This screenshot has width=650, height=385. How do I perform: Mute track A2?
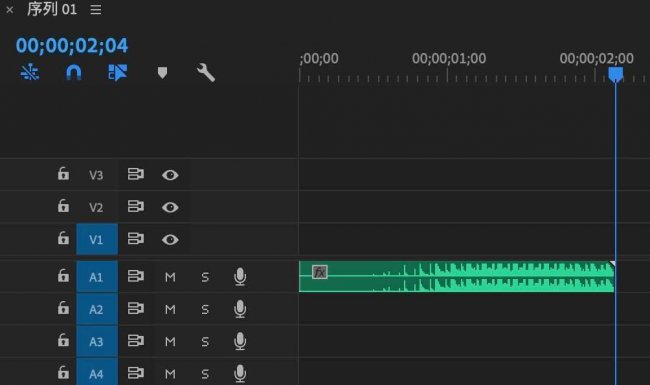tap(170, 309)
